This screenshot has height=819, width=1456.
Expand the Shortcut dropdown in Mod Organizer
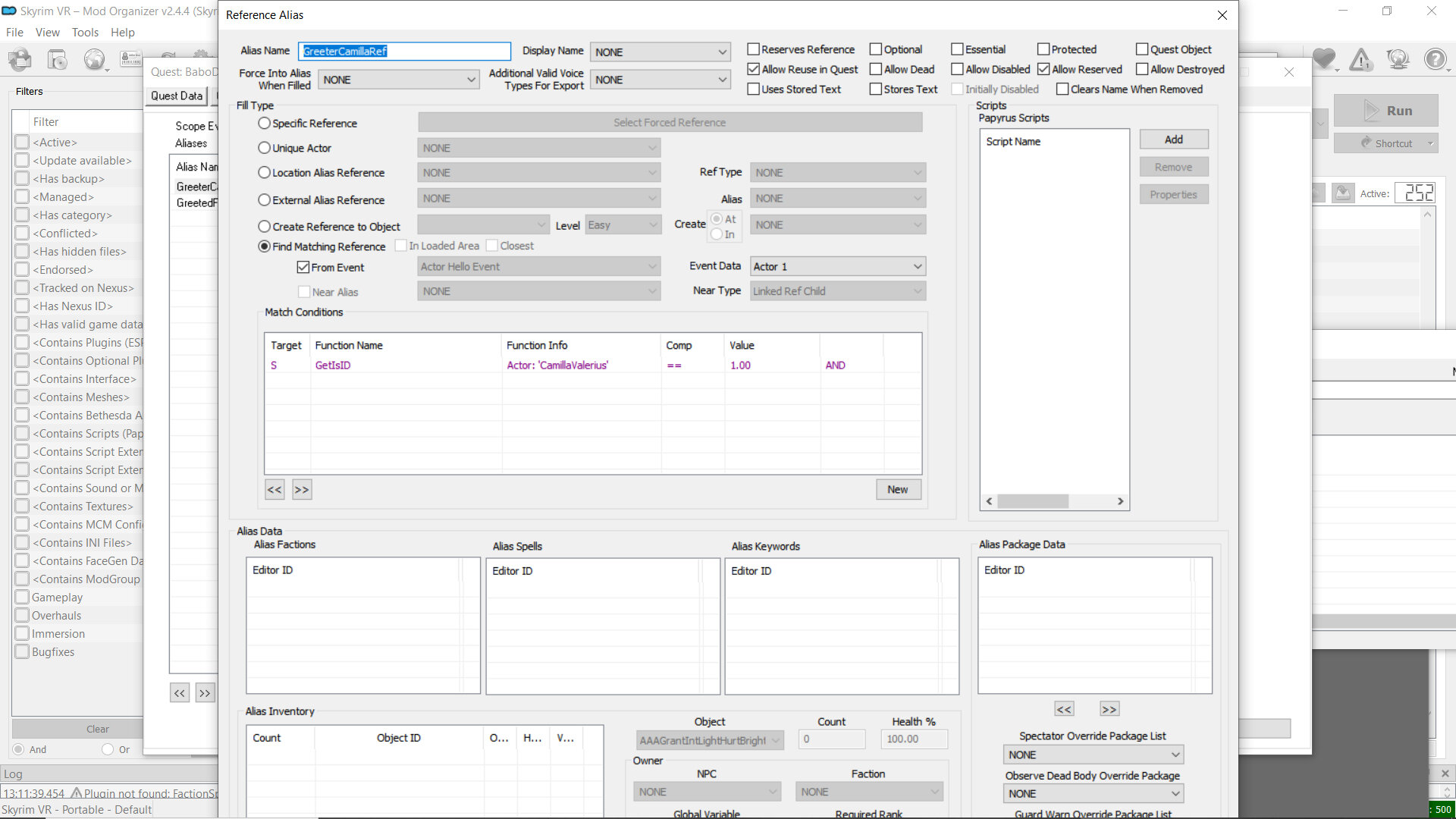1430,143
